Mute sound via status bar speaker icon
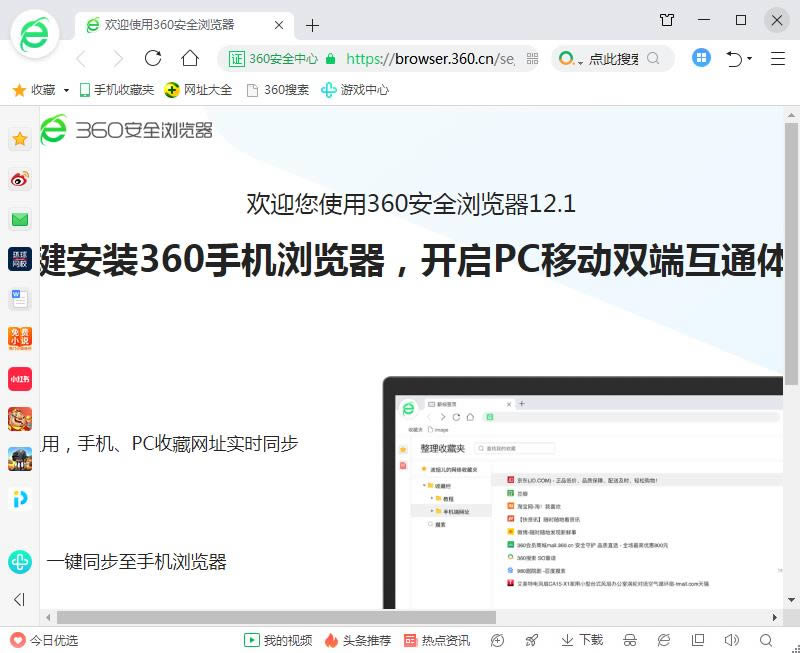 [x=732, y=640]
